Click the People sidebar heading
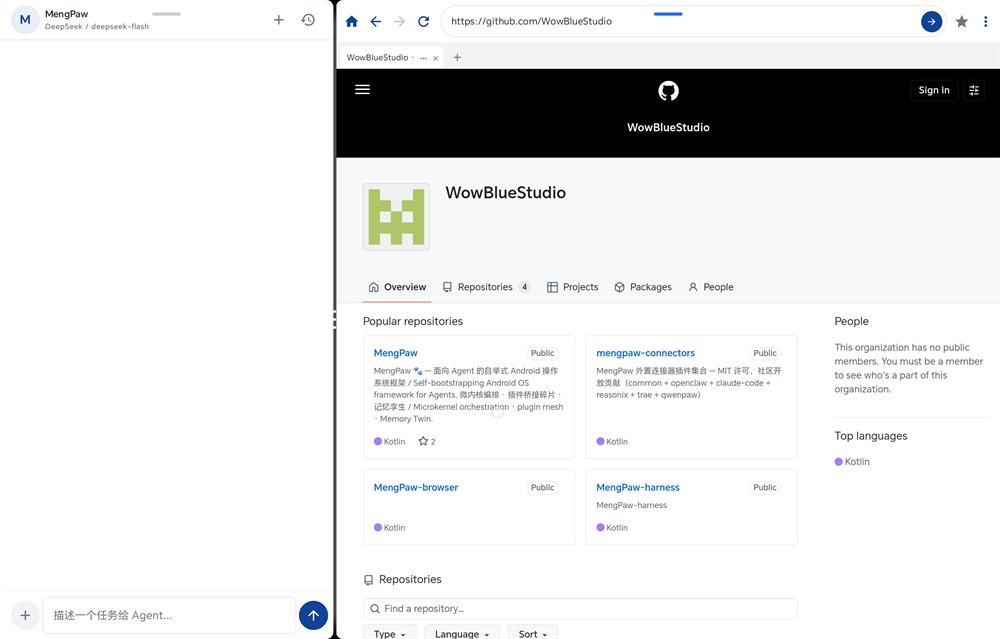 click(851, 321)
